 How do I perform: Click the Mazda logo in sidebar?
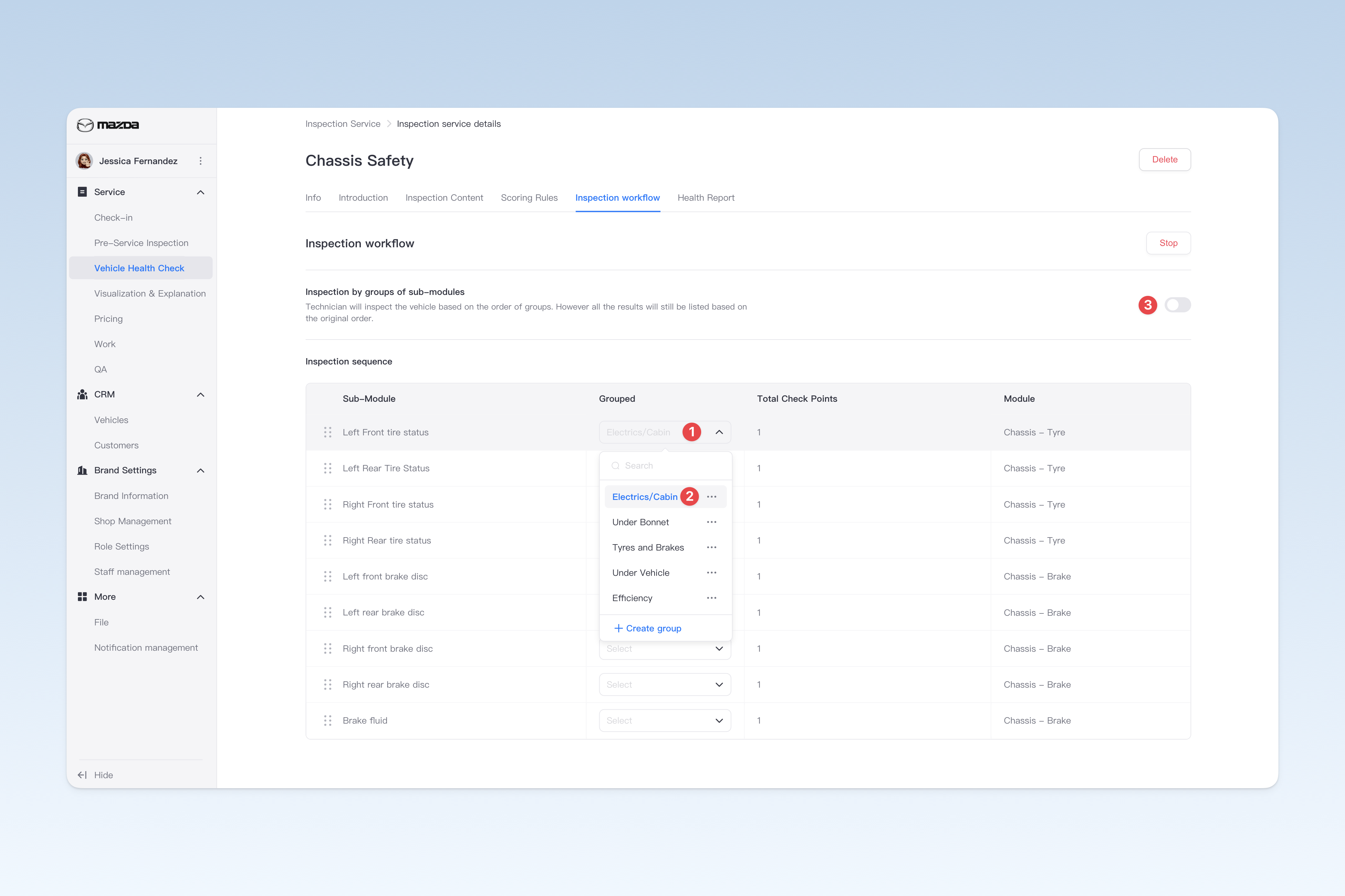pyautogui.click(x=108, y=124)
